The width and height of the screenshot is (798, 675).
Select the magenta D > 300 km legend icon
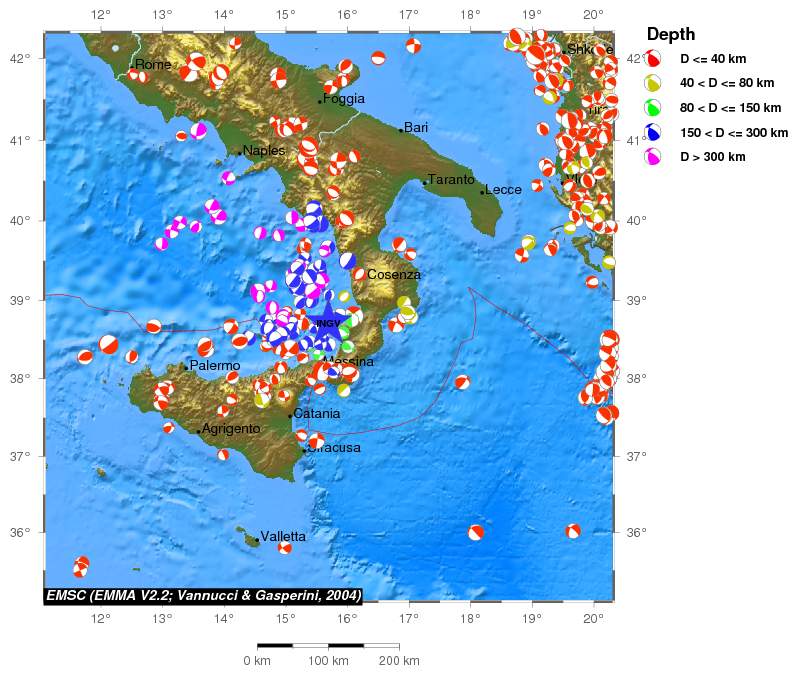(x=652, y=156)
